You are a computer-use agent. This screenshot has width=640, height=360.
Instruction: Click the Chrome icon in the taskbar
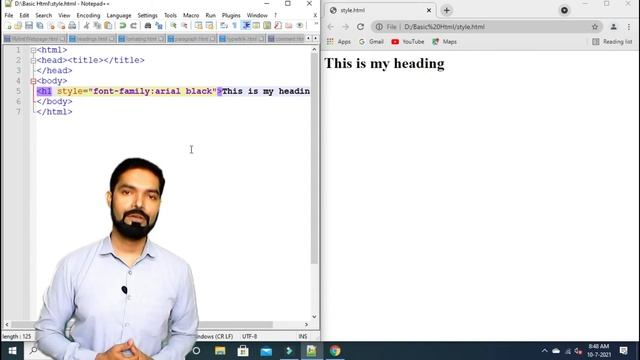[335, 351]
